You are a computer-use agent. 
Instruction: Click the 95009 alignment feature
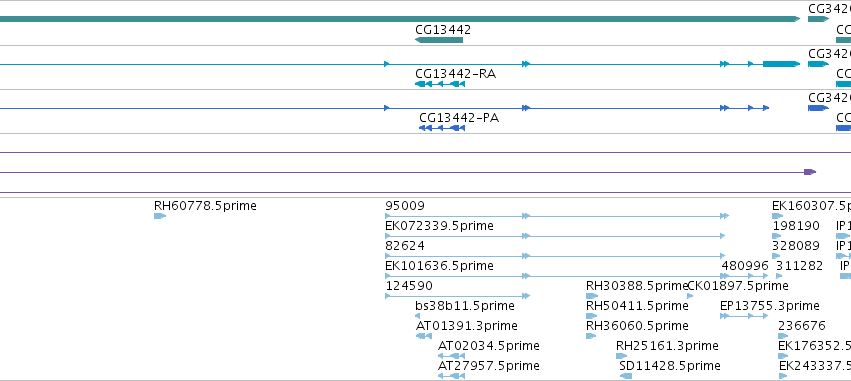coord(557,216)
